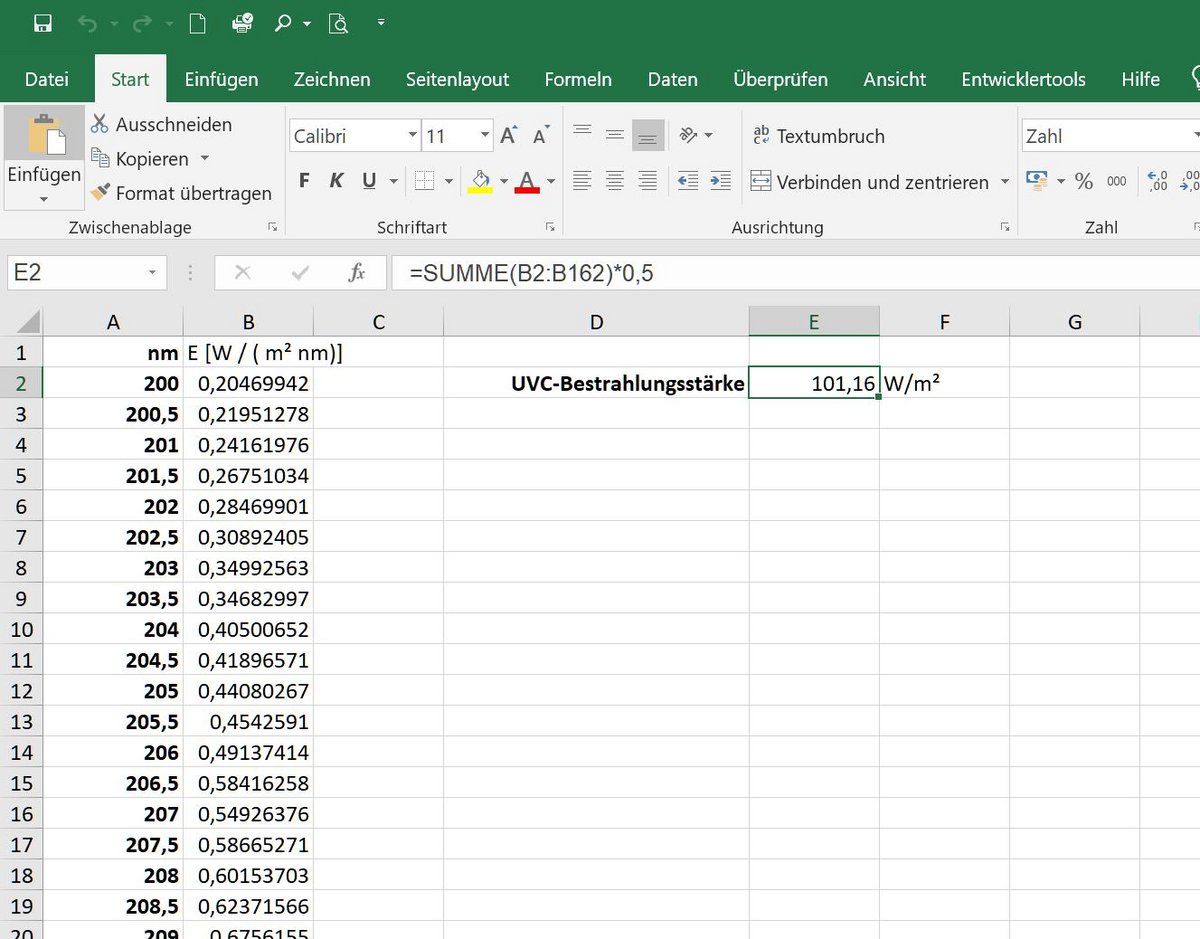The width and height of the screenshot is (1200, 939).
Task: Switch to the Einfügen ribbon tab
Action: tap(221, 79)
